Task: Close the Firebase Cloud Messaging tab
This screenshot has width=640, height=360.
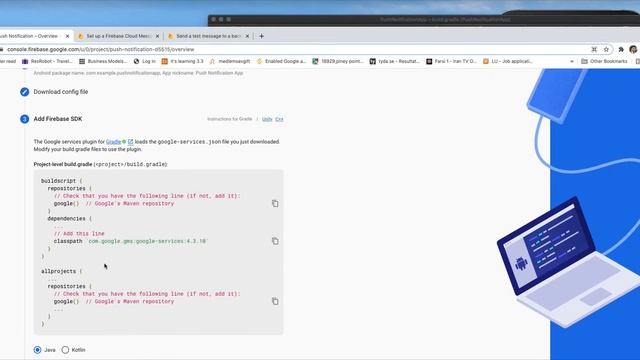Action: tap(157, 36)
